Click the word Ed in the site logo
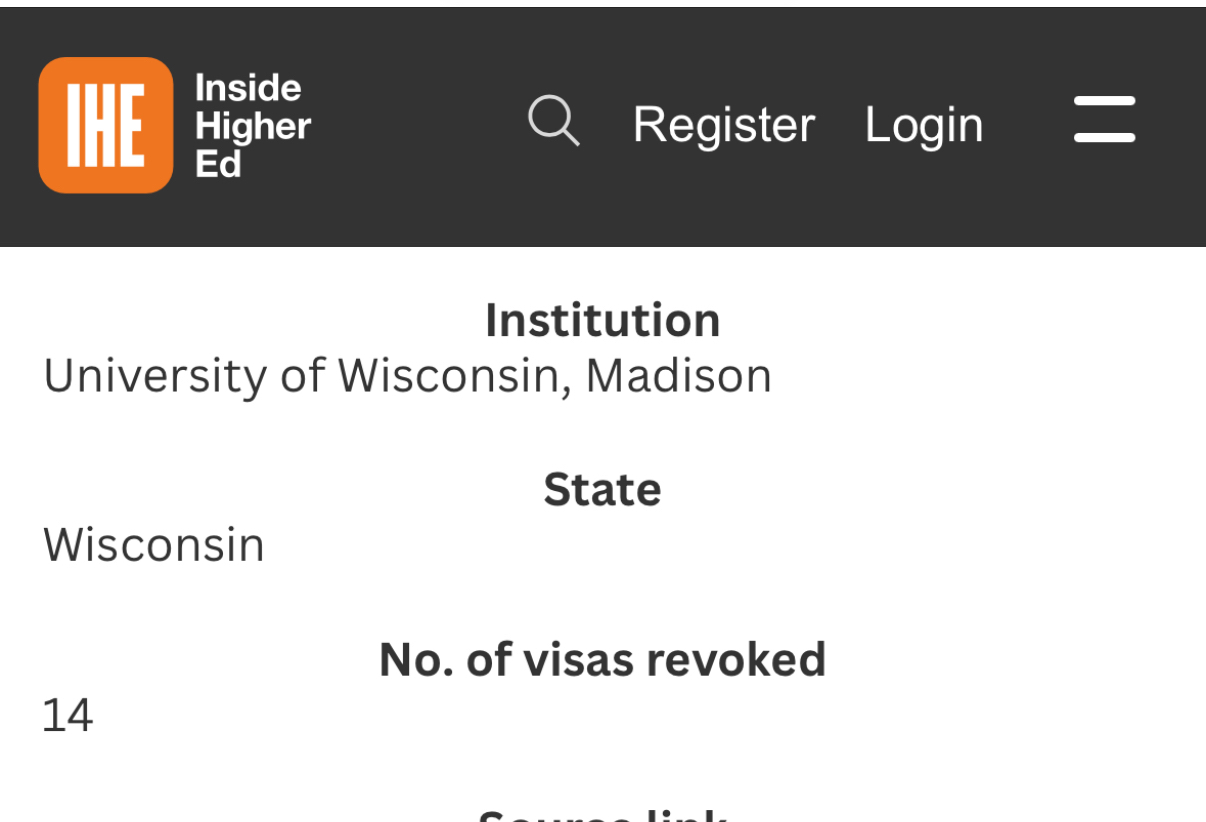This screenshot has height=822, width=1206. coord(218,164)
